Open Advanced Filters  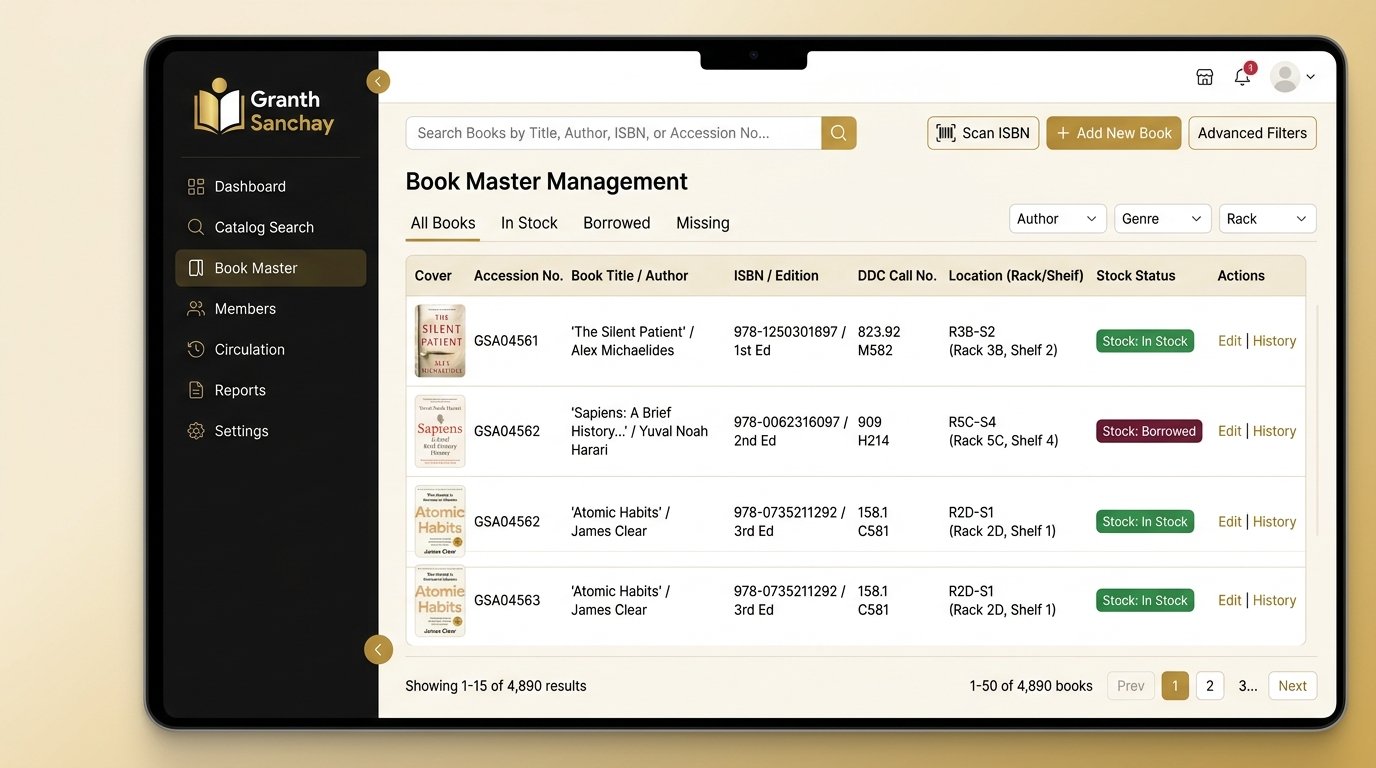(1252, 133)
